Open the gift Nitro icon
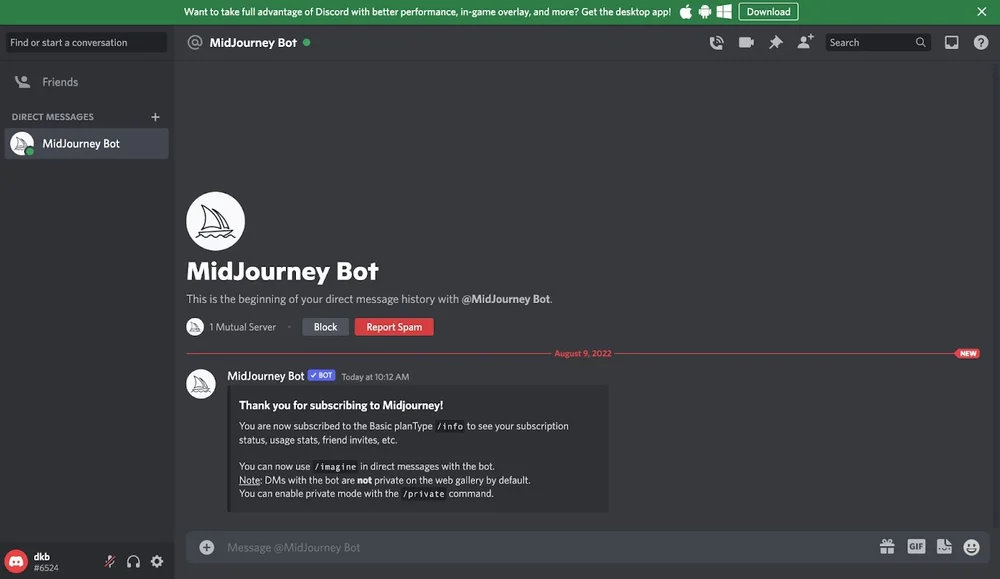 click(887, 546)
